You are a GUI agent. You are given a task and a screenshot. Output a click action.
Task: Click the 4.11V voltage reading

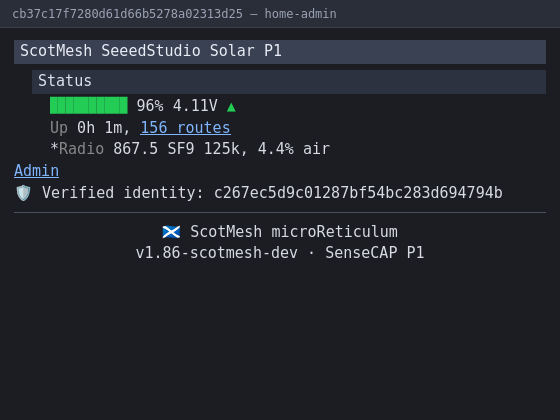click(195, 106)
